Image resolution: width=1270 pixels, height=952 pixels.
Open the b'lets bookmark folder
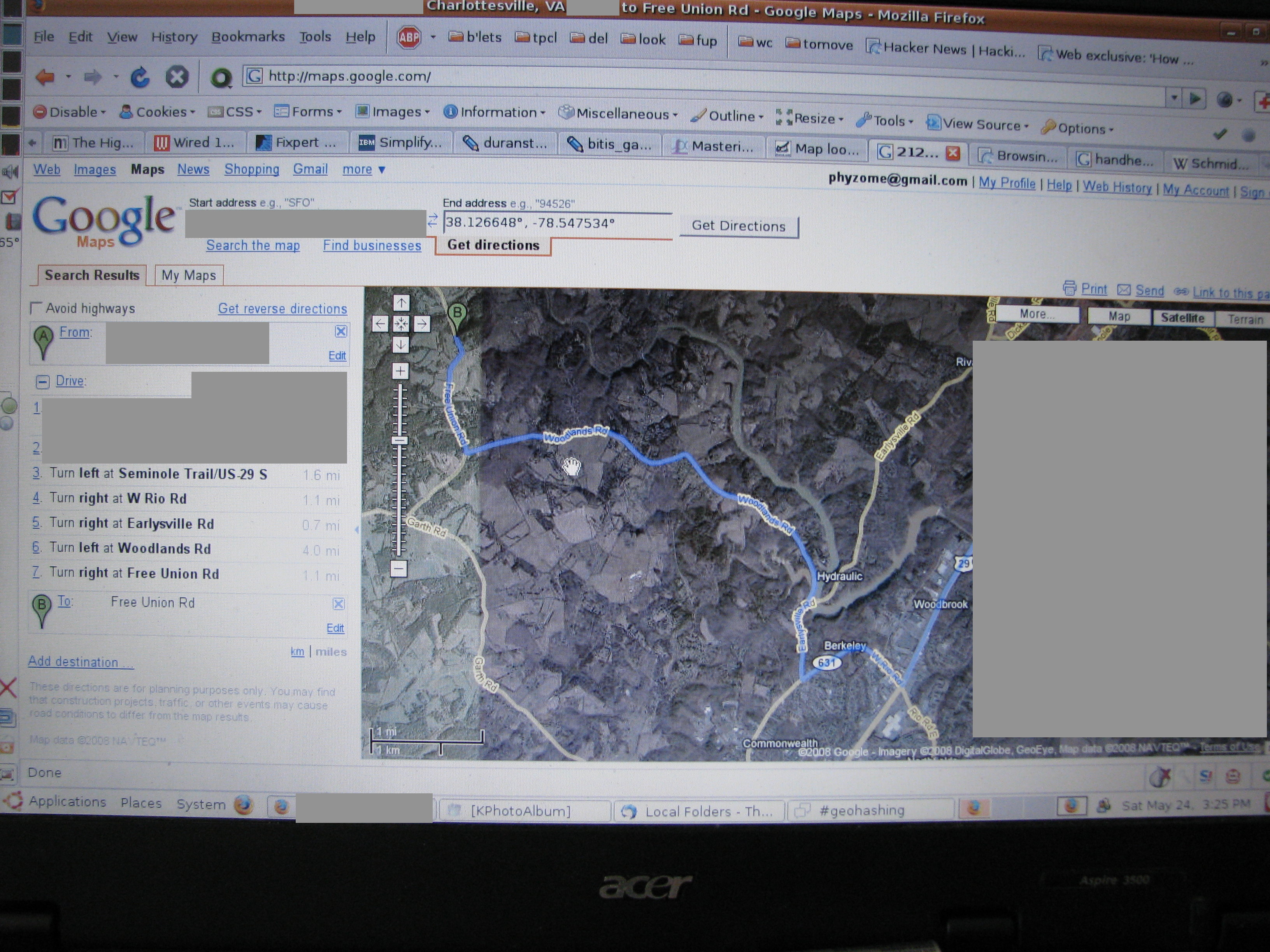click(x=475, y=37)
